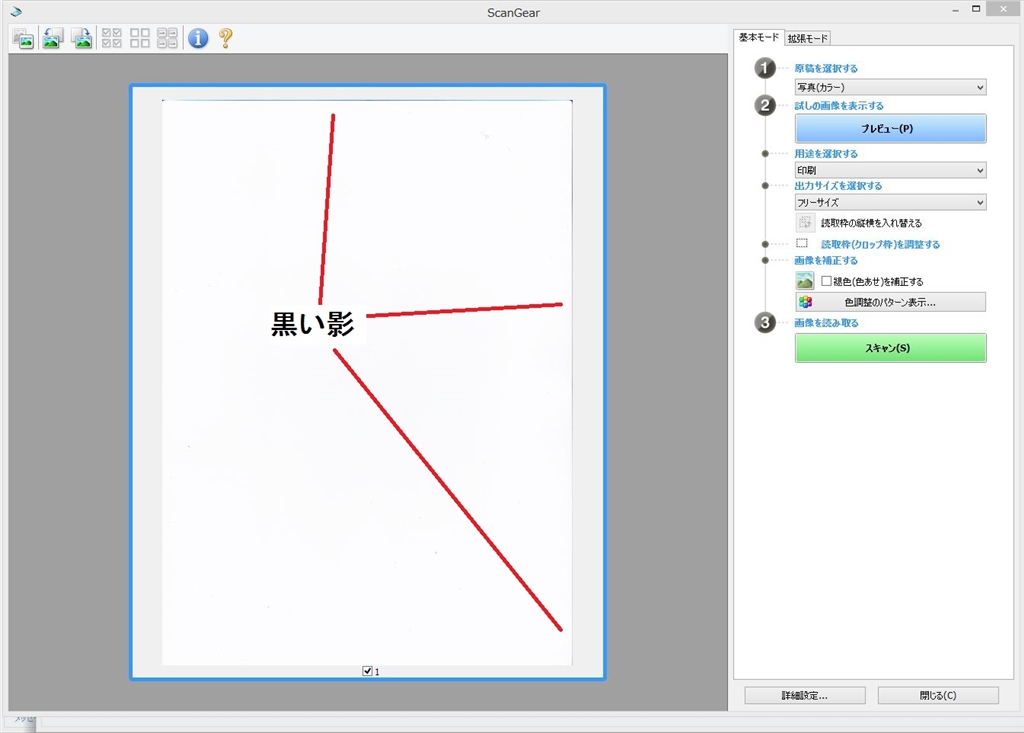Viewport: 1024px width, 733px height.
Task: Click the 読取枠の縦横を入れ替える orientation icon
Action: pyautogui.click(x=805, y=223)
